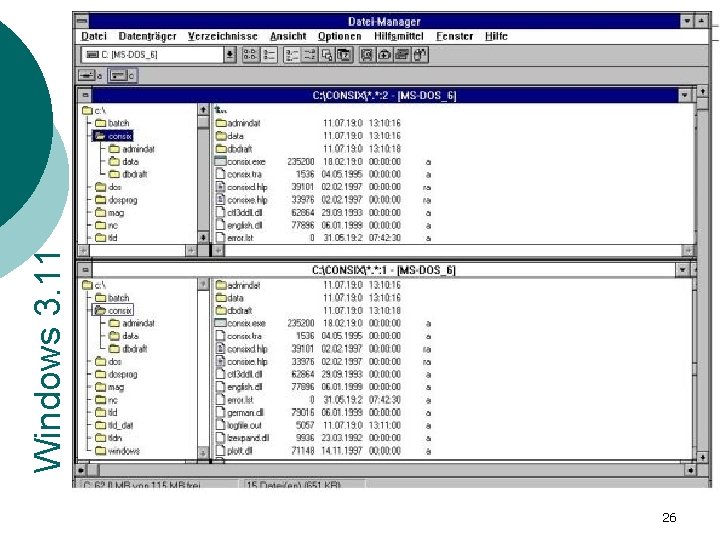Select batch folder in bottom window tree
This screenshot has height=540, width=720.
[x=112, y=298]
